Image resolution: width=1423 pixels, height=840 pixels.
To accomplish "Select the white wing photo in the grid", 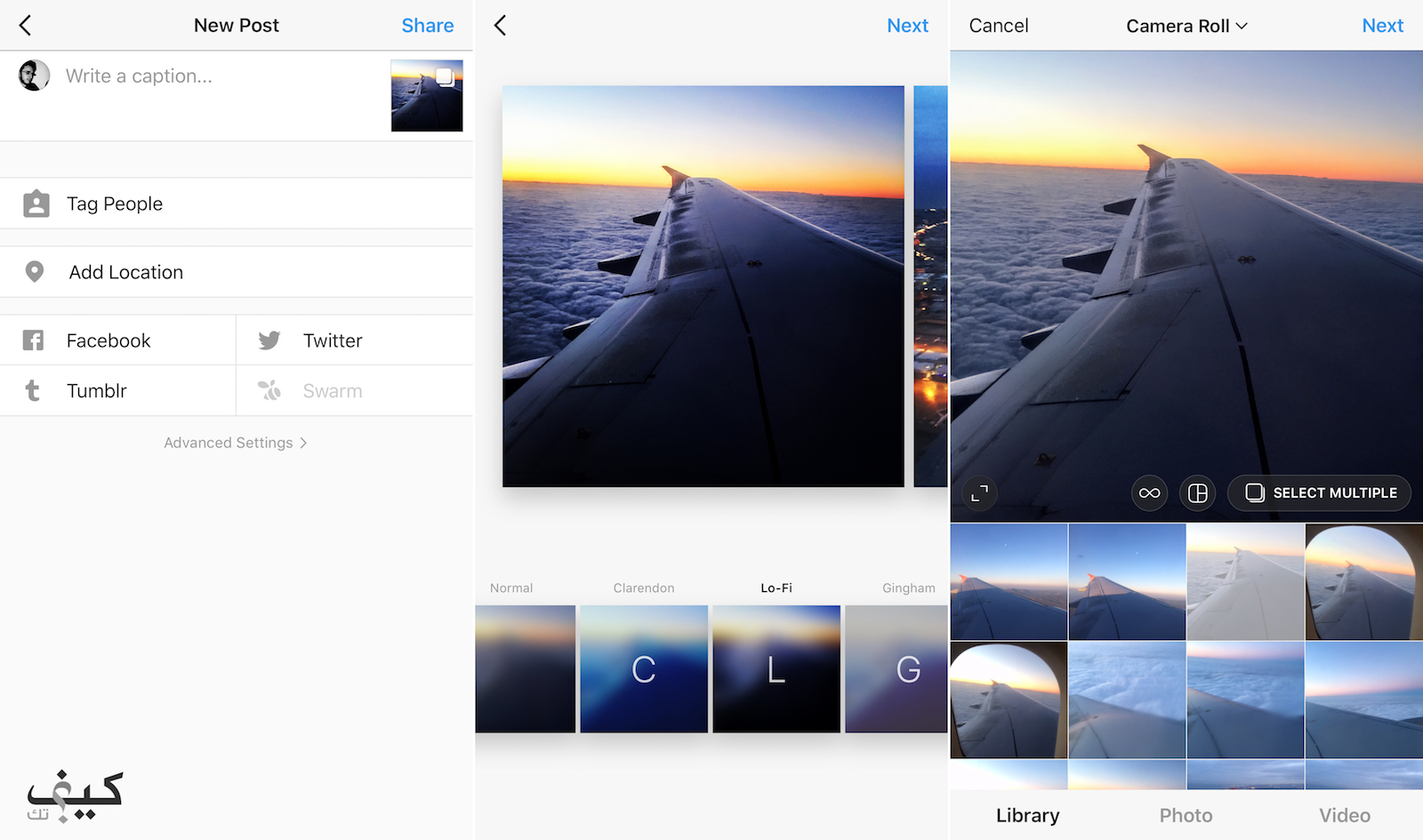I will 1245,582.
